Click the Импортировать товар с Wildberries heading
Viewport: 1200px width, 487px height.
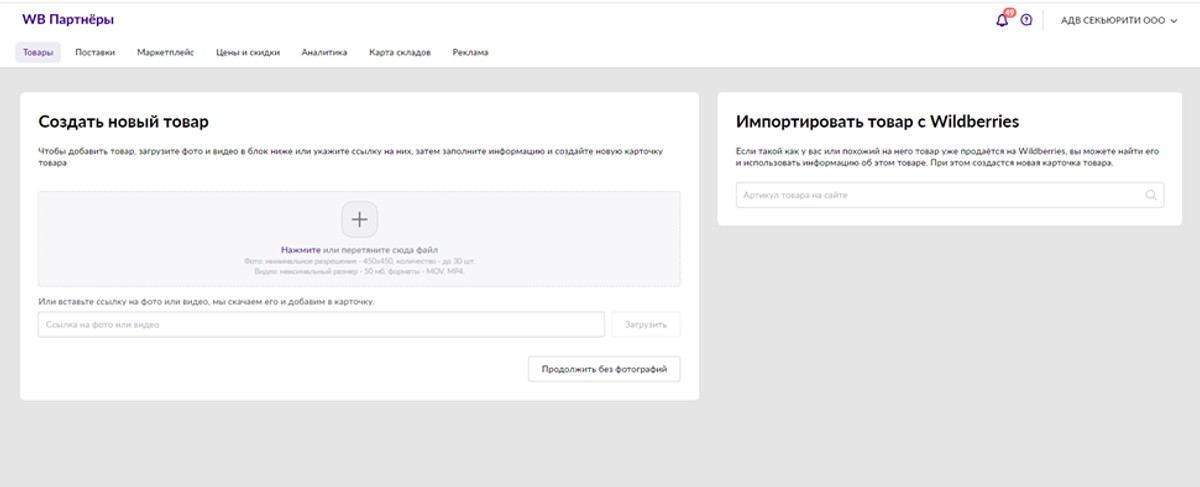877,122
